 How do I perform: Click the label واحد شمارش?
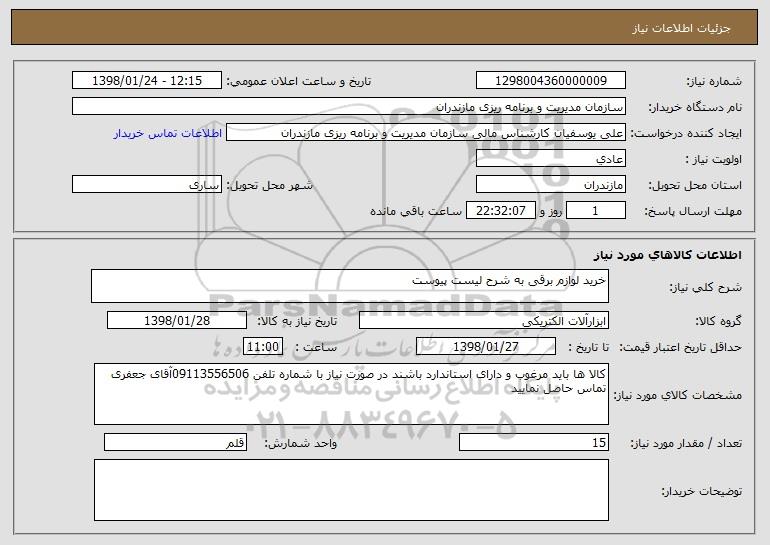pyautogui.click(x=301, y=444)
